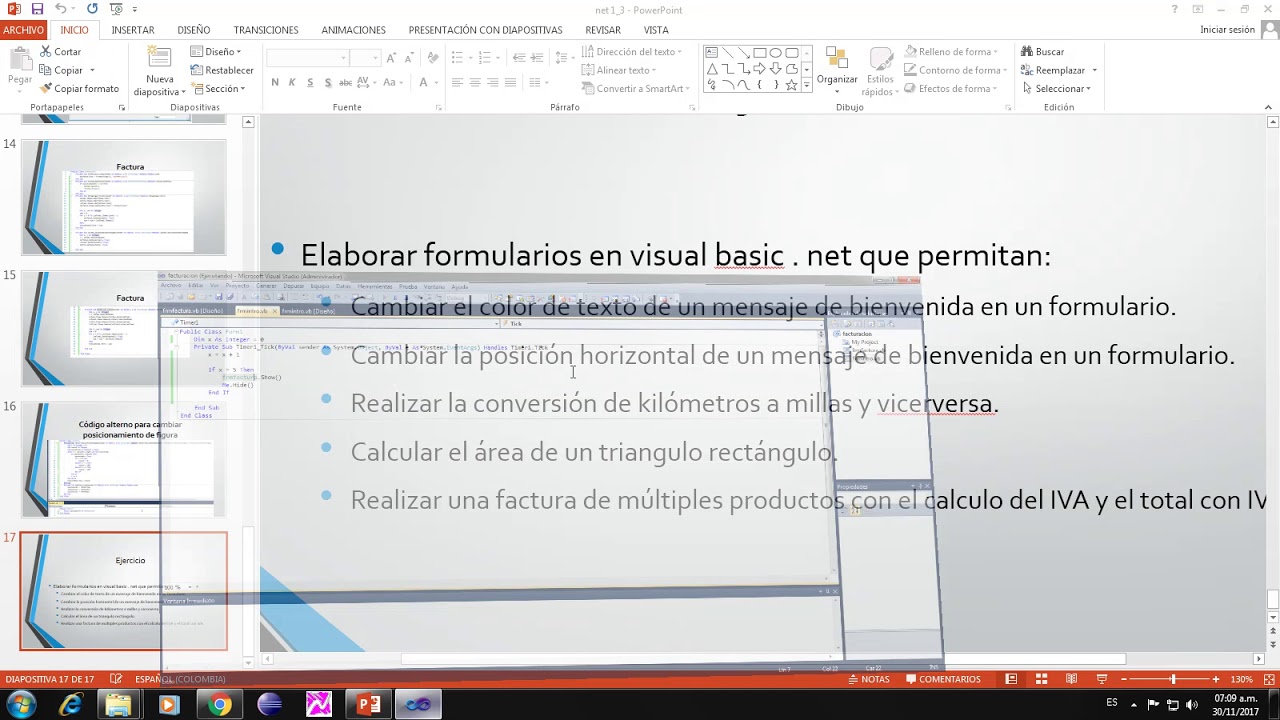Click the Save icon in quick access toolbar

37,9
